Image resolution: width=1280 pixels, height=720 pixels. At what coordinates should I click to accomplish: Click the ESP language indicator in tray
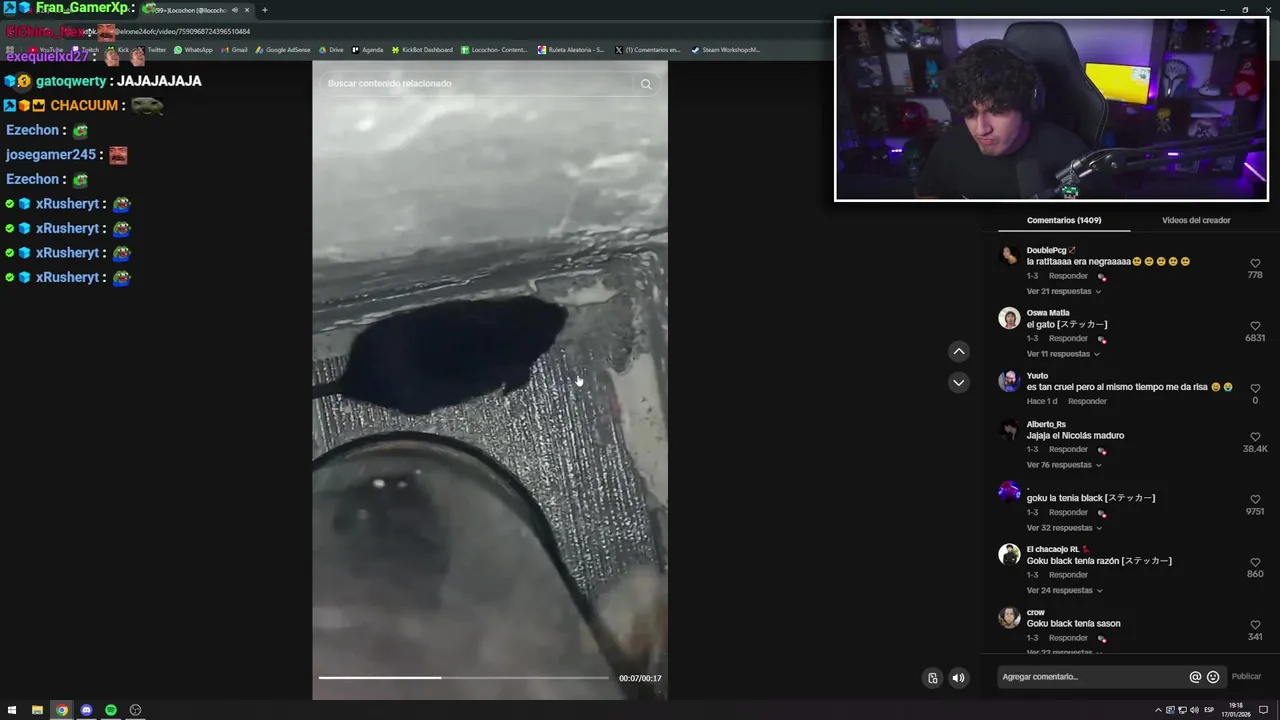point(1209,710)
